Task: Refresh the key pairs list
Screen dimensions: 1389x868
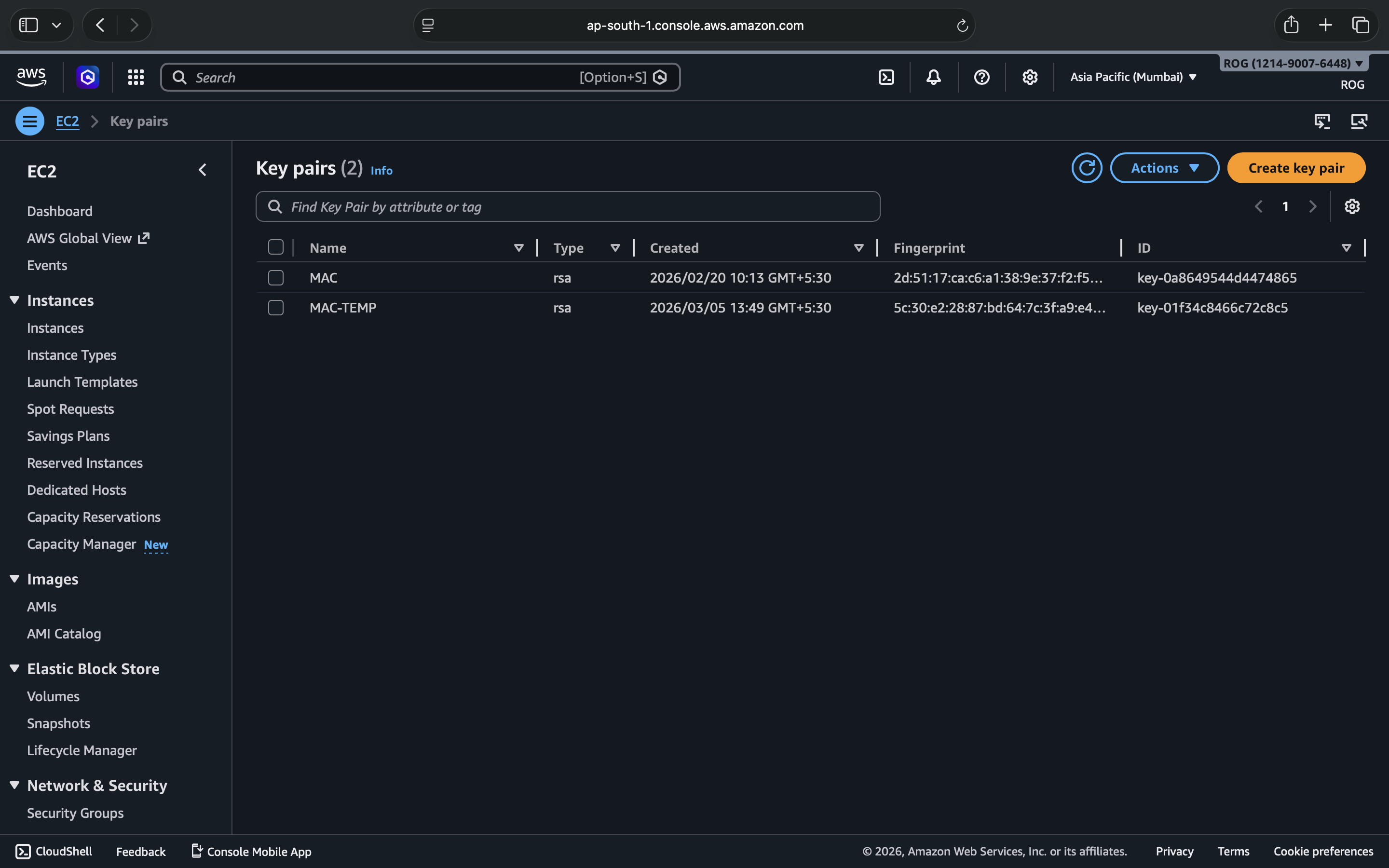Action: [1087, 168]
